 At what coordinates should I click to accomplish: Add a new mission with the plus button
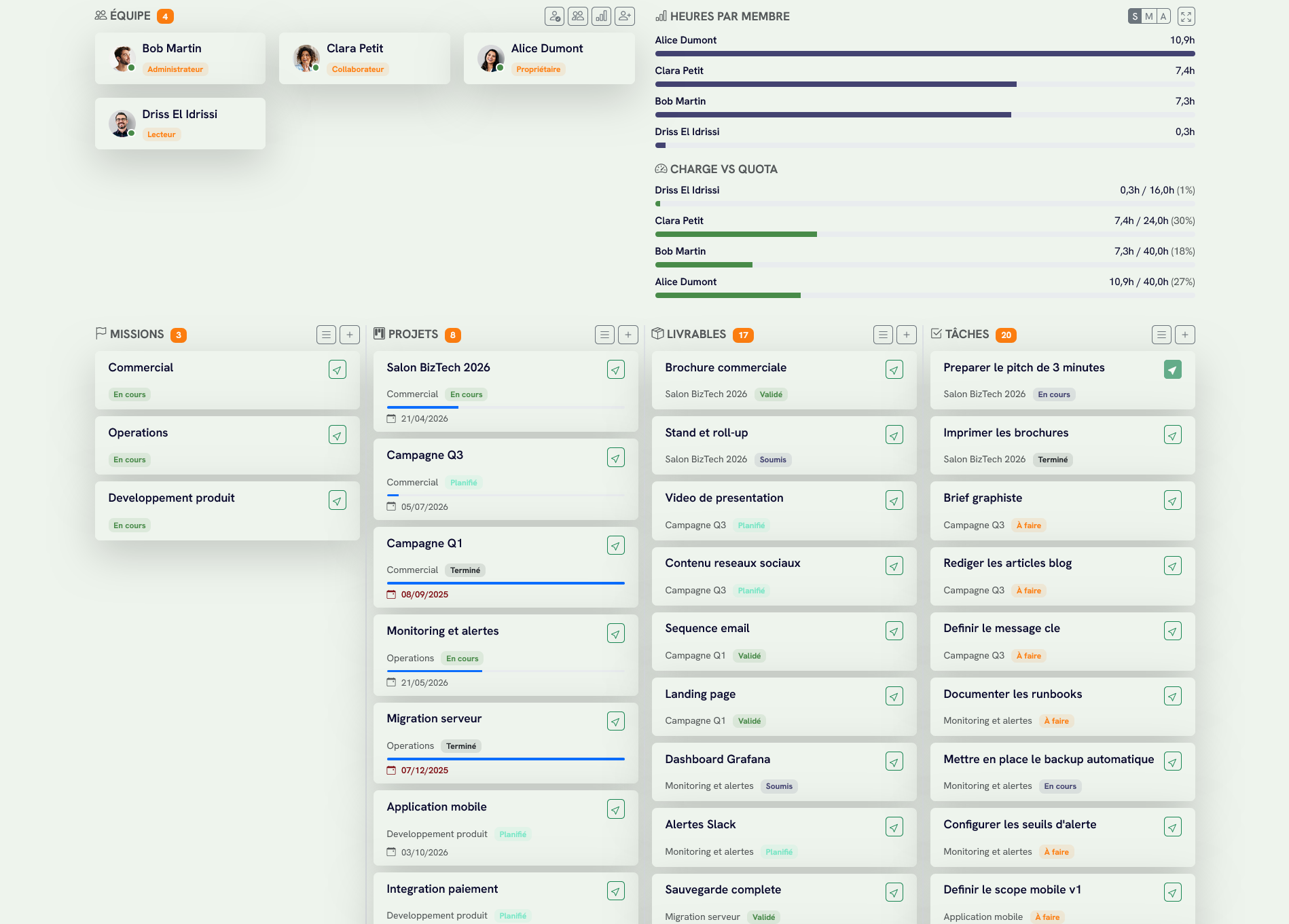point(350,335)
